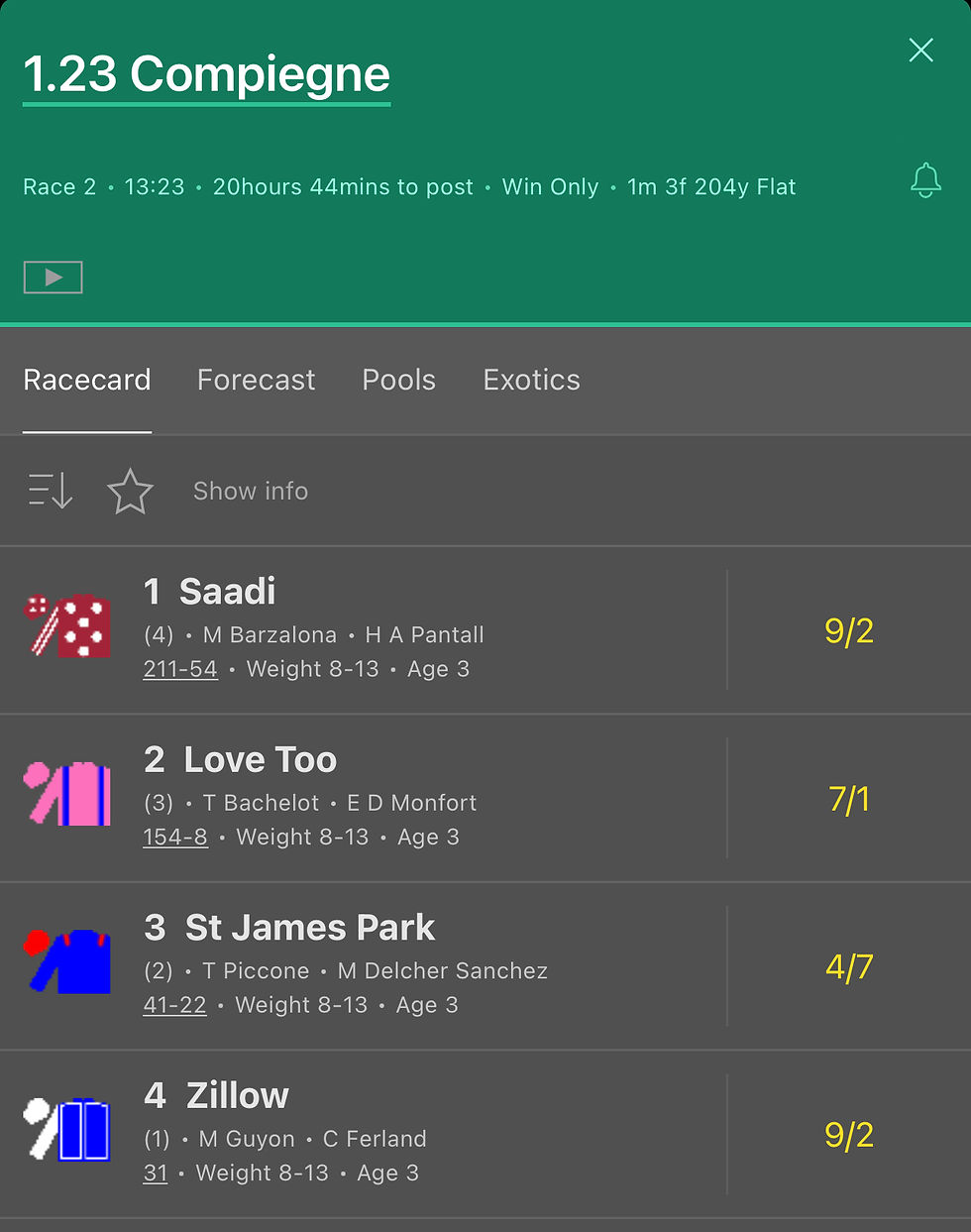Close the race panel with X

[921, 50]
